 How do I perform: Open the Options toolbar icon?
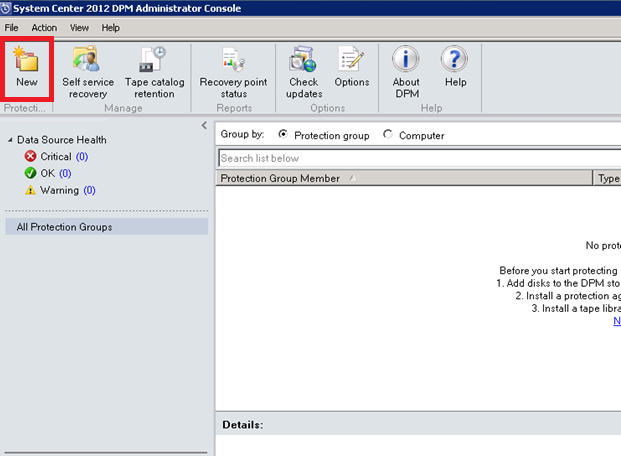coord(351,59)
